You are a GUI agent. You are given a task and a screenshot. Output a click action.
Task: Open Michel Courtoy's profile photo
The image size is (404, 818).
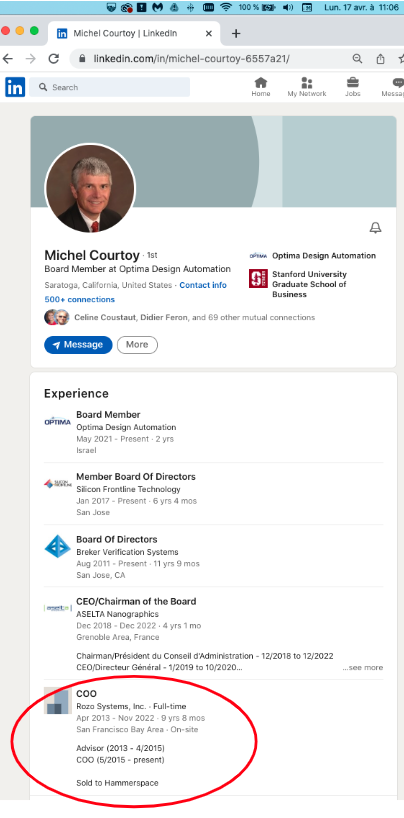click(90, 189)
